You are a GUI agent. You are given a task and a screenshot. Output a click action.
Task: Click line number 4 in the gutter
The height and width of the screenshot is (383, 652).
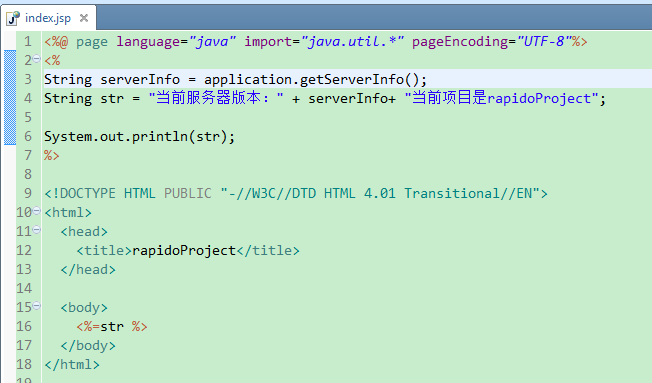(27, 98)
